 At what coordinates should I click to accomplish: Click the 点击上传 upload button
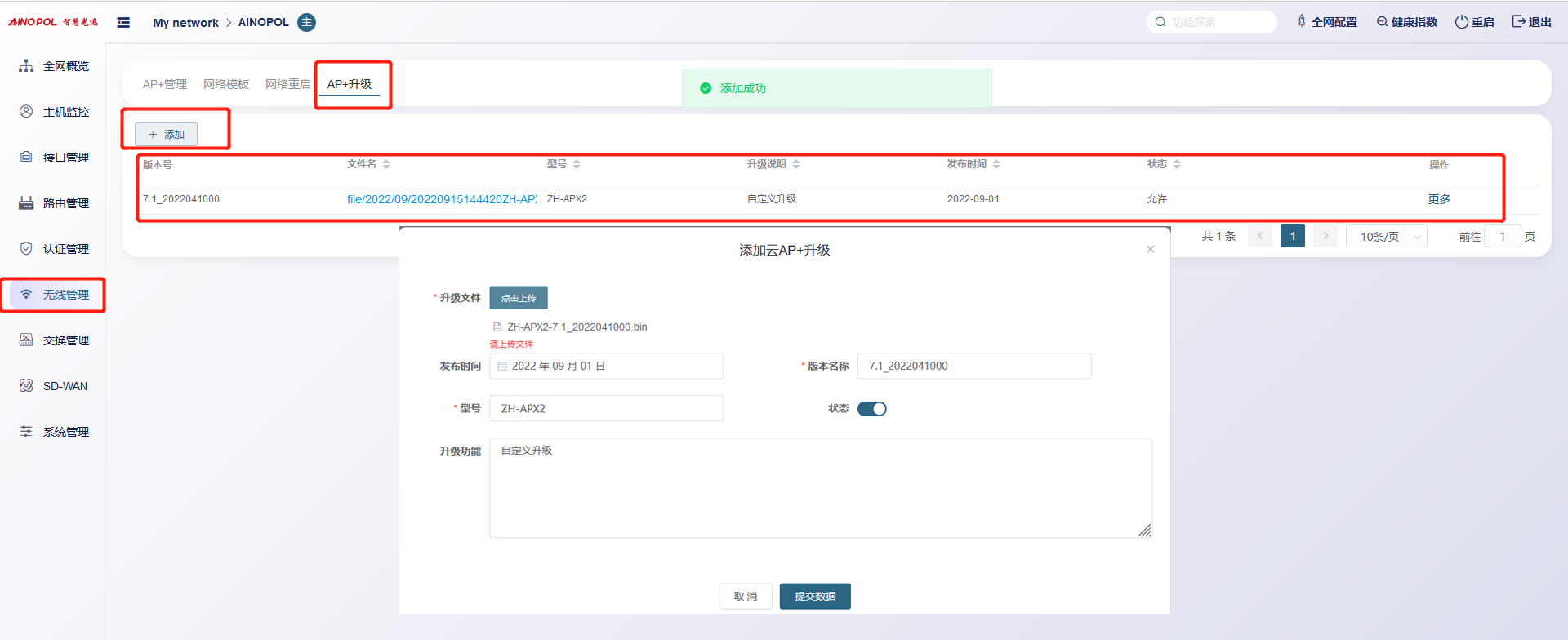[518, 298]
